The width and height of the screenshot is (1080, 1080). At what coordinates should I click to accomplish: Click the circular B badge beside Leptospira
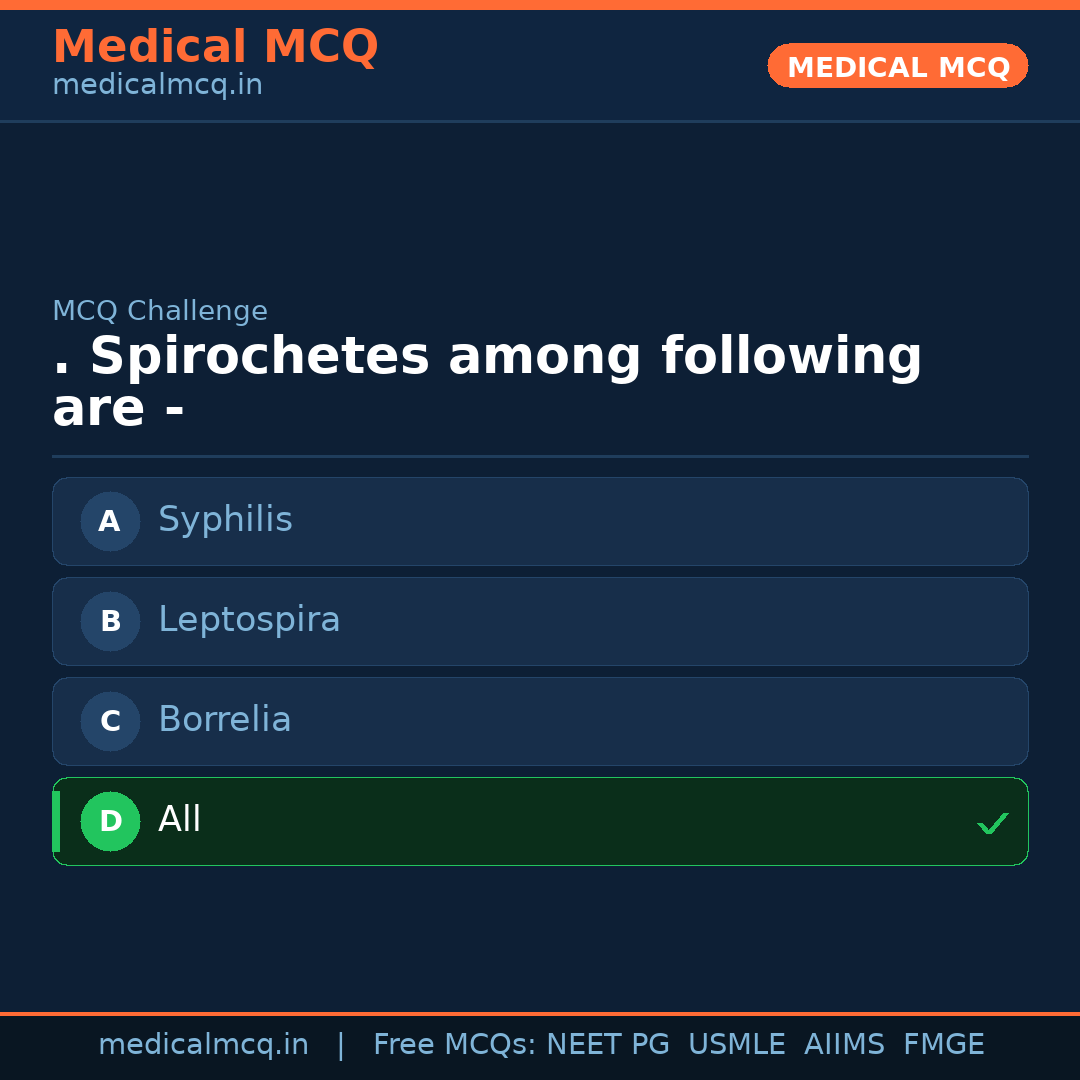110,621
